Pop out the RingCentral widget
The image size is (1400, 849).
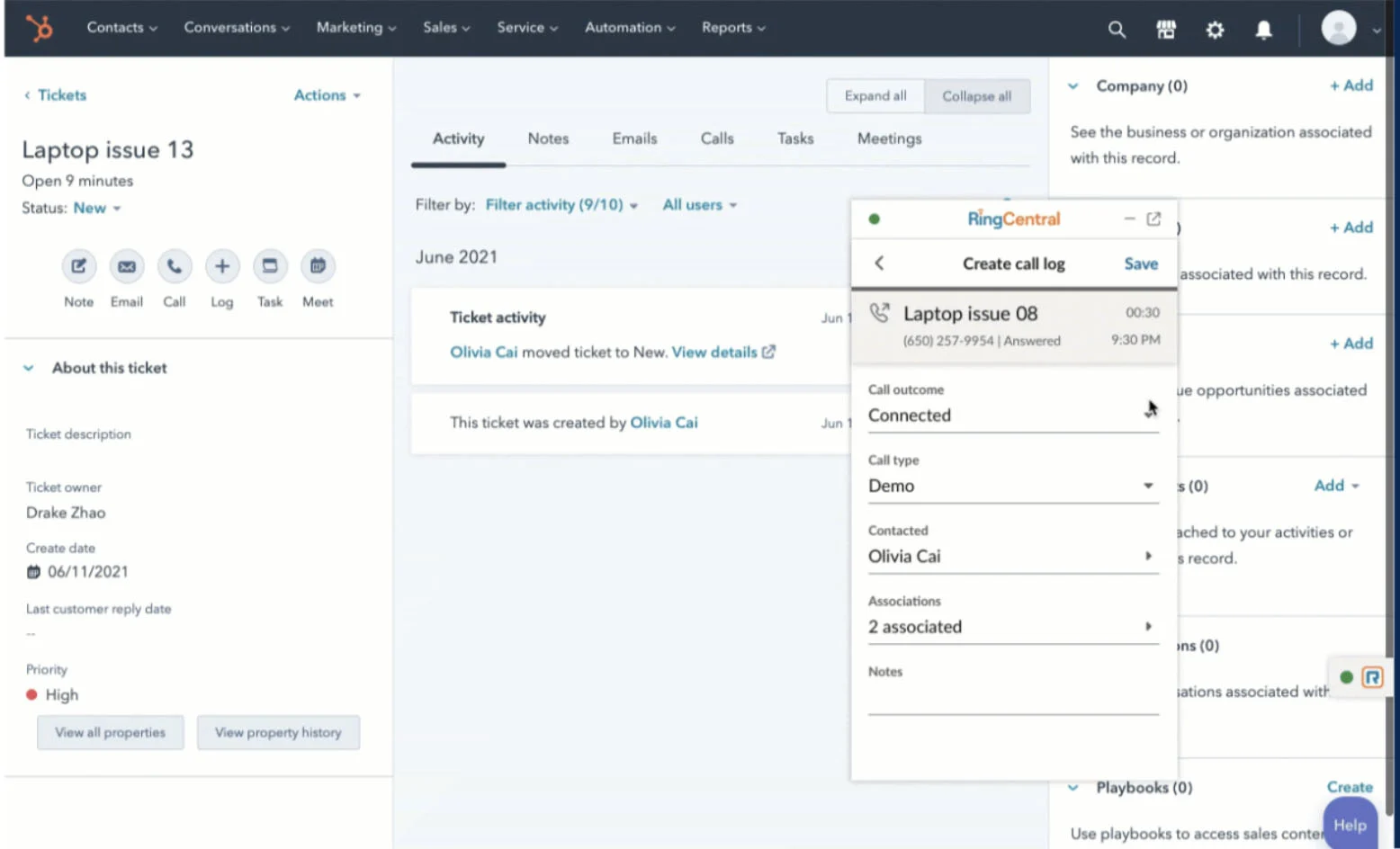(x=1153, y=219)
